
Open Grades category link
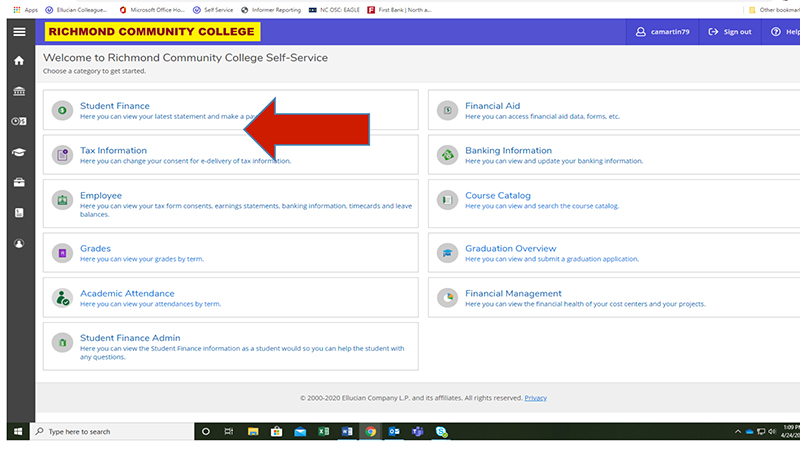[95, 248]
